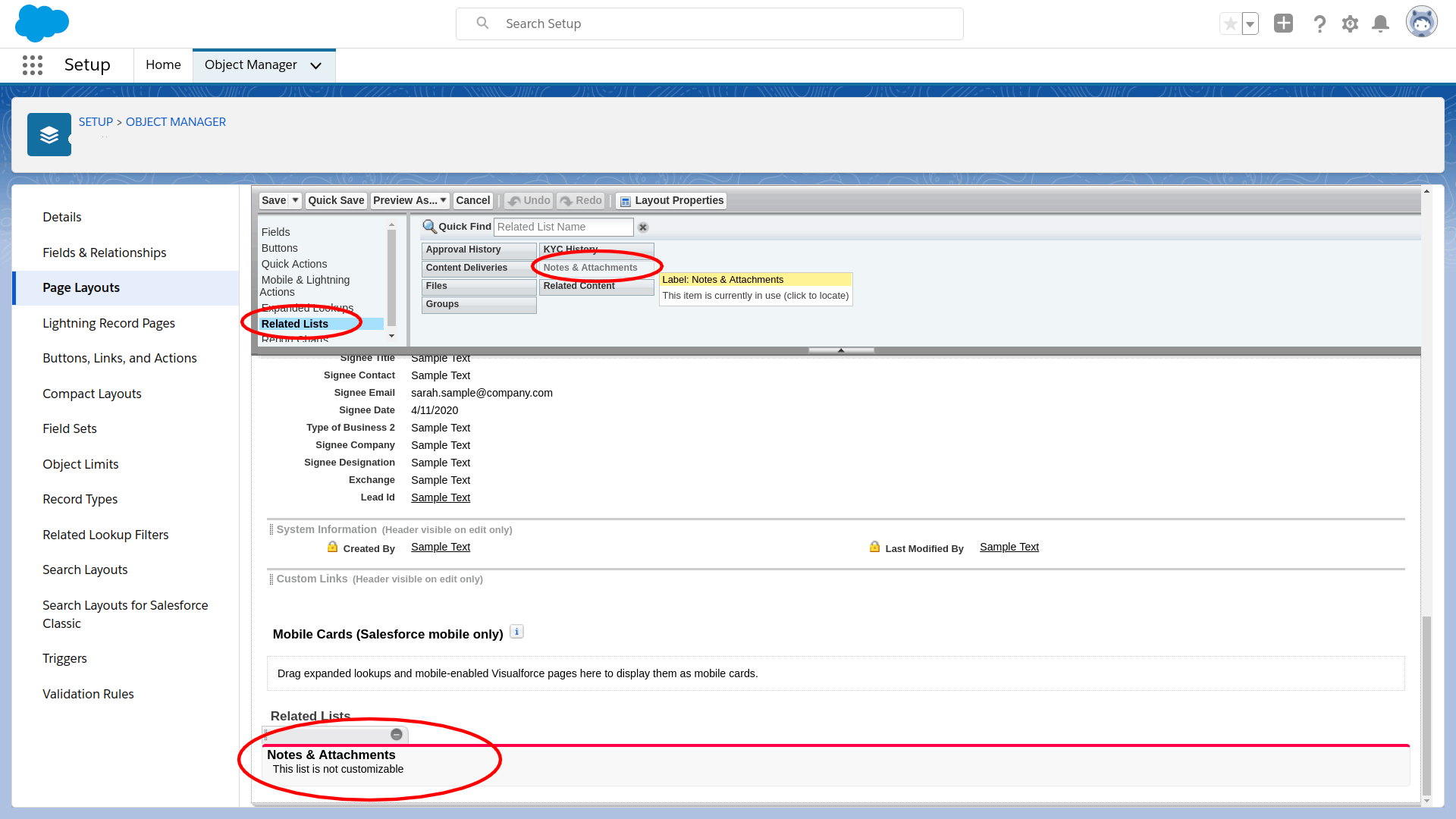Viewport: 1456px width, 819px height.
Task: Click the Quick Find clear X button
Action: pos(644,227)
